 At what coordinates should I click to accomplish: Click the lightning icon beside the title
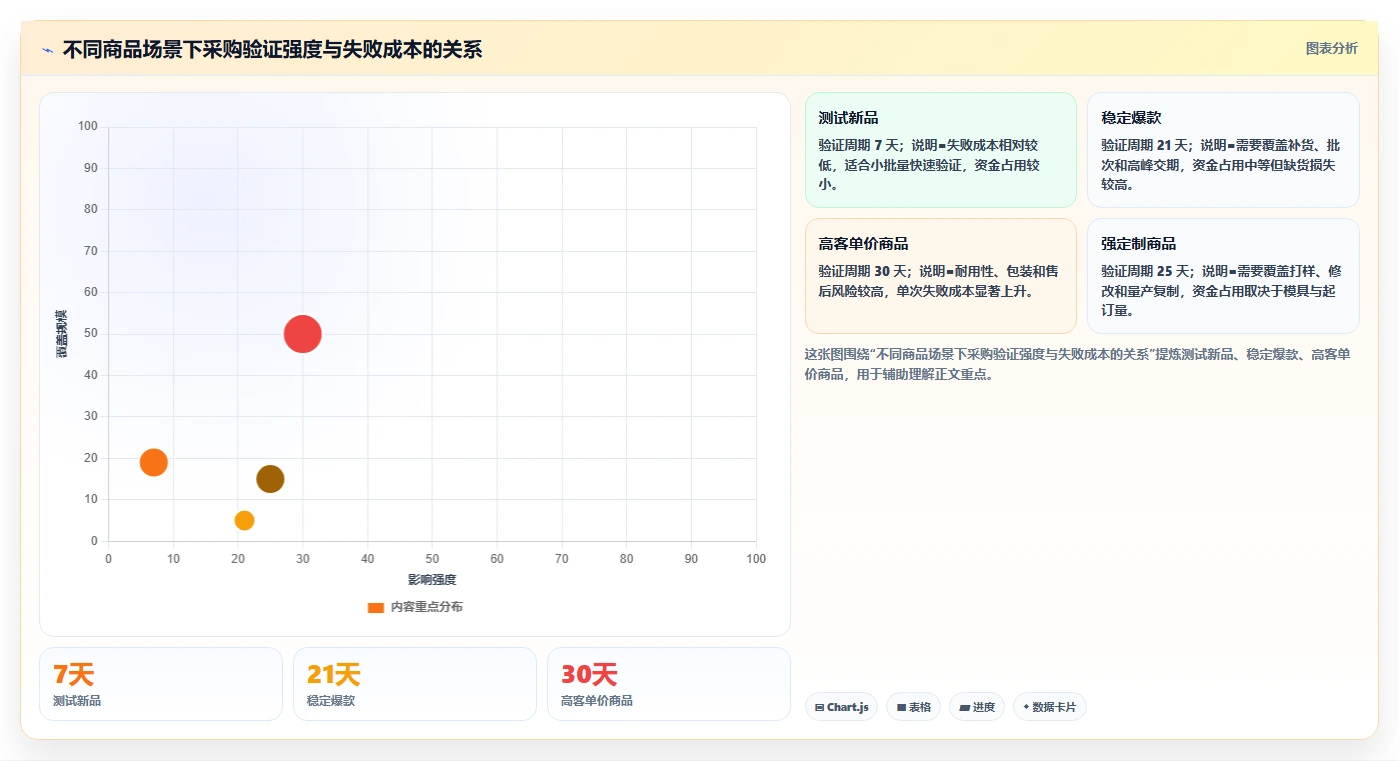click(47, 50)
